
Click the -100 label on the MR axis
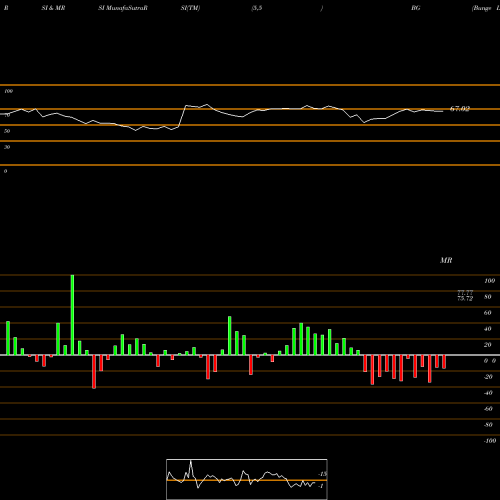click(x=489, y=441)
